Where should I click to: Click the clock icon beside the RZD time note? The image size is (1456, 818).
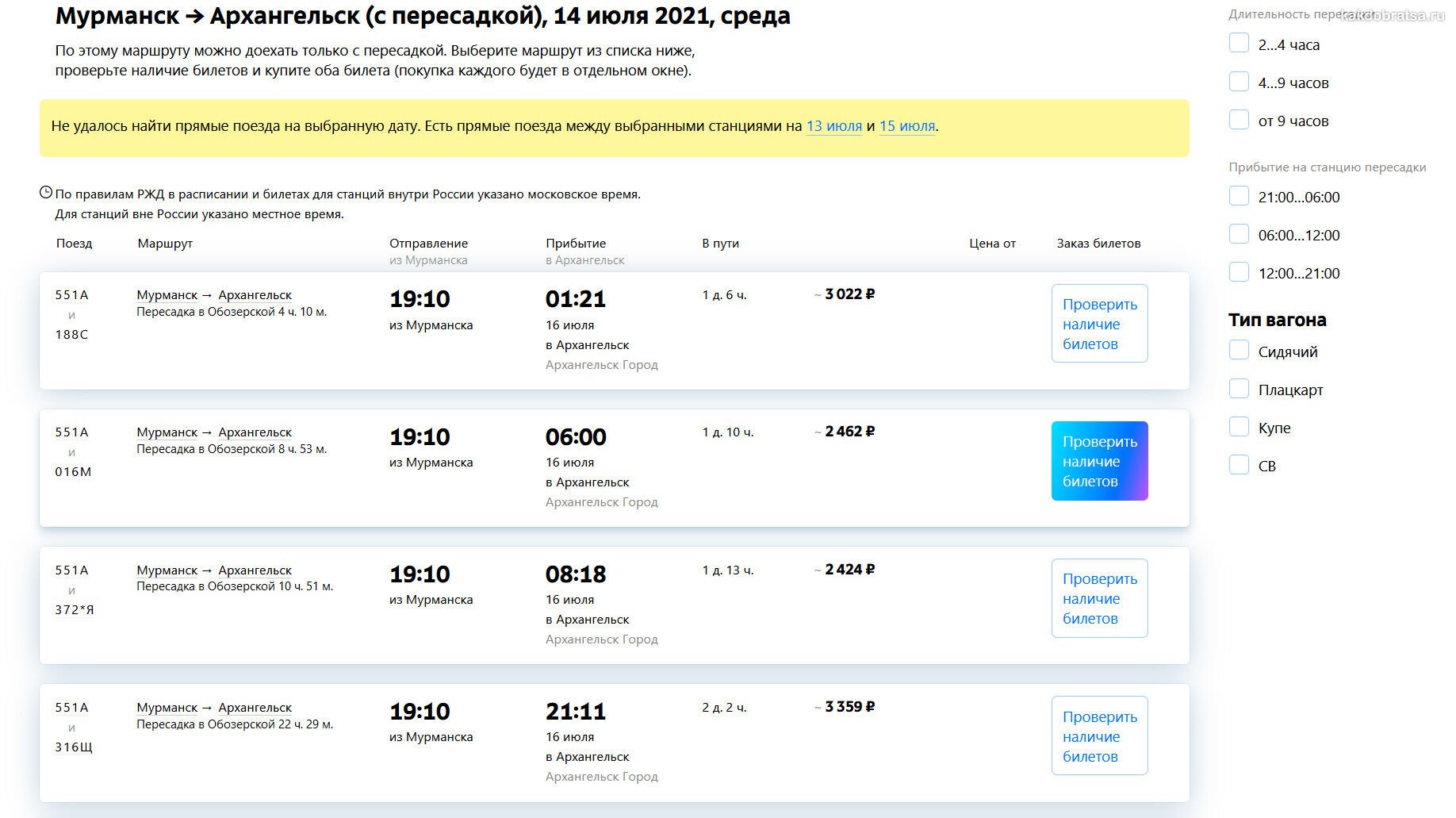[x=46, y=193]
